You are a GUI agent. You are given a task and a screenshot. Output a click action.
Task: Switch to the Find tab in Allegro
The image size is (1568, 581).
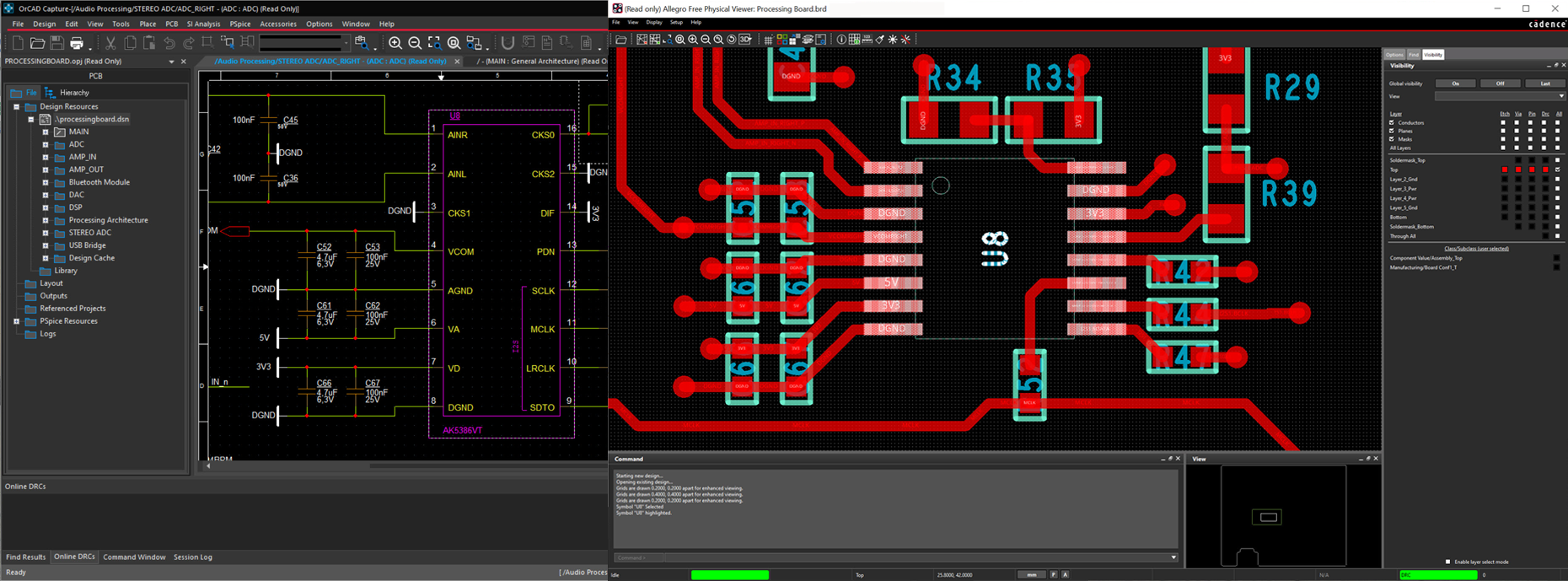(x=1414, y=55)
